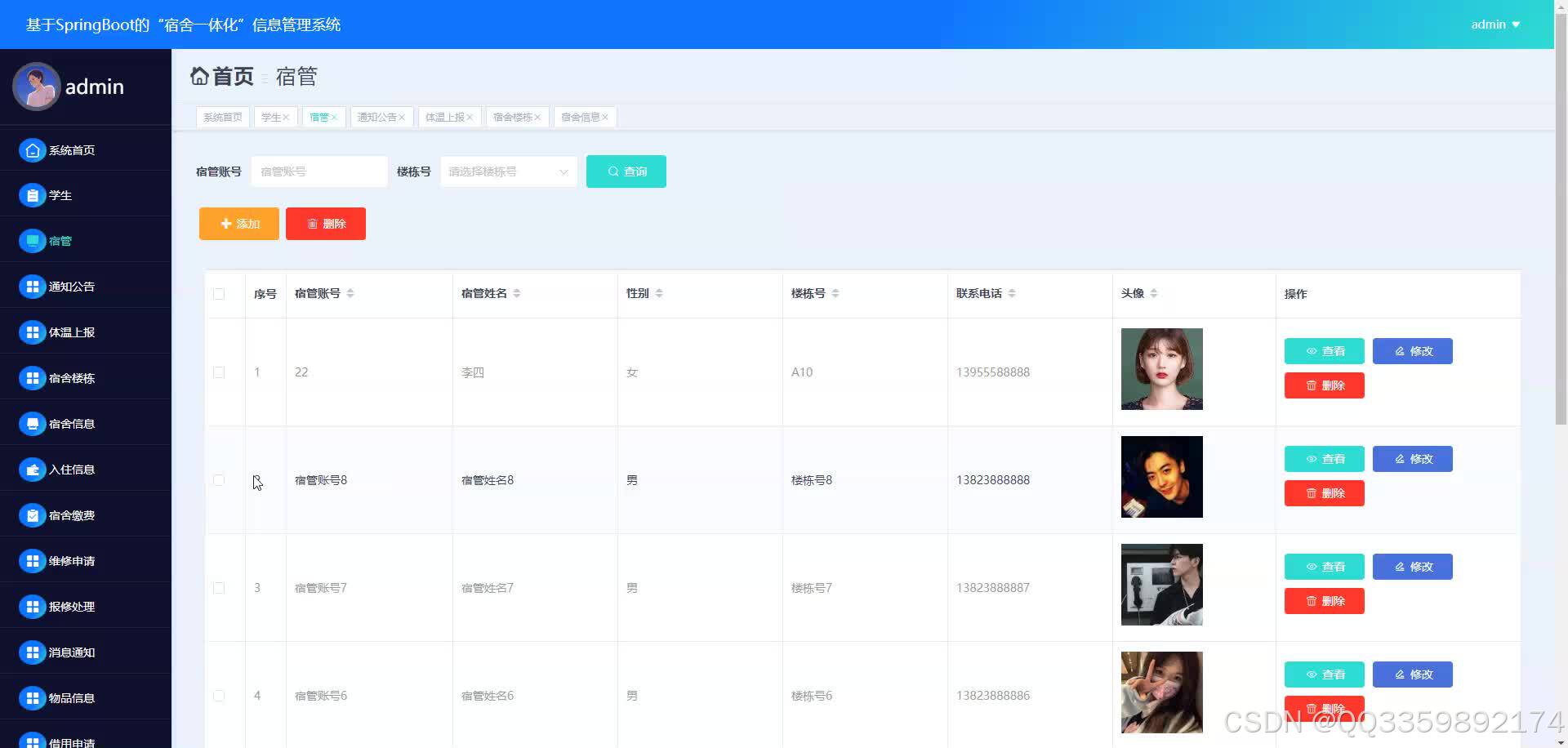Sort table by 楼栋号 column arrows

[x=835, y=293]
